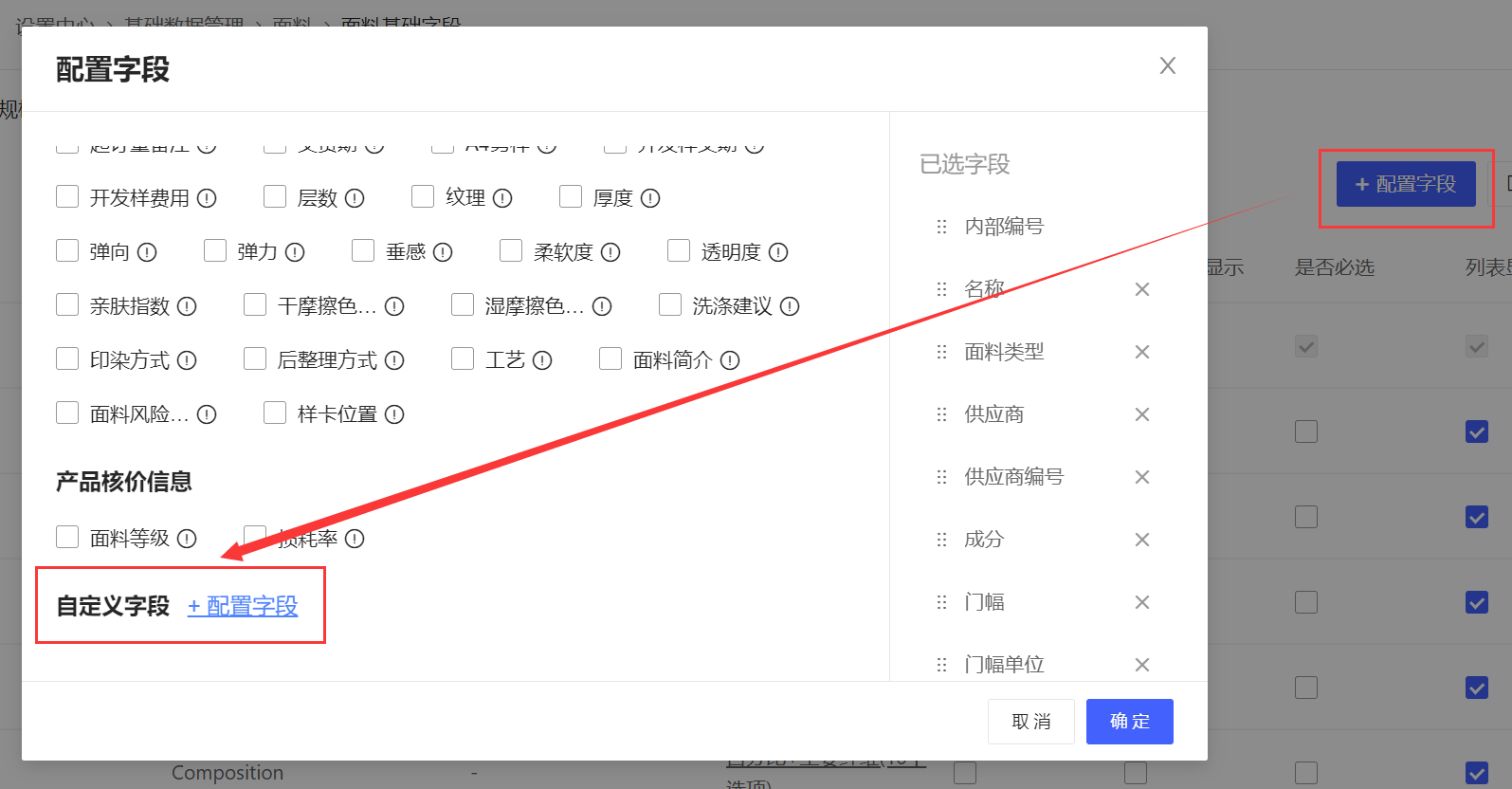This screenshot has height=789, width=1512.
Task: Open the + 配置字段 custom field link
Action: 243,606
